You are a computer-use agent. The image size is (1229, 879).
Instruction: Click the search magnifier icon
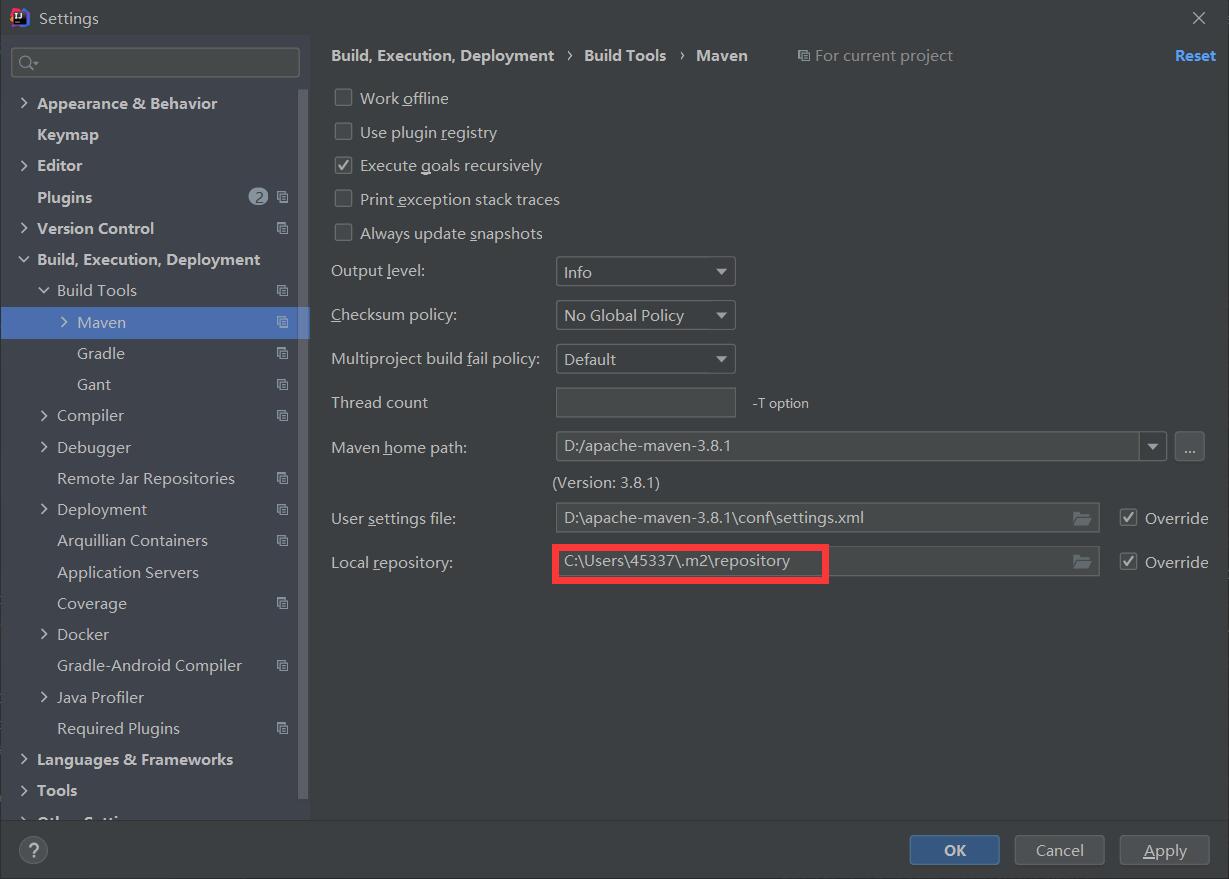click(x=27, y=62)
